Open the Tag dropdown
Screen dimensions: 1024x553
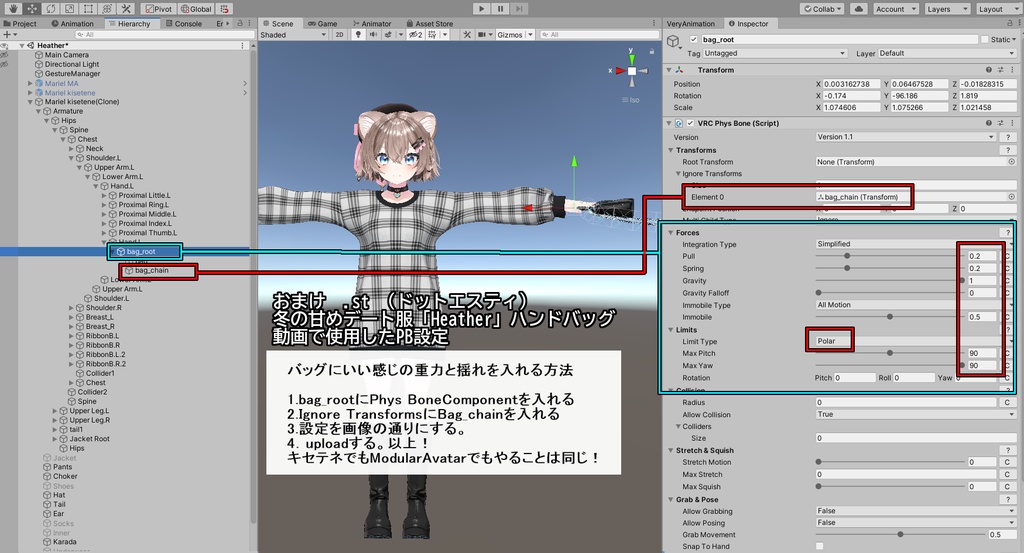pyautogui.click(x=775, y=54)
